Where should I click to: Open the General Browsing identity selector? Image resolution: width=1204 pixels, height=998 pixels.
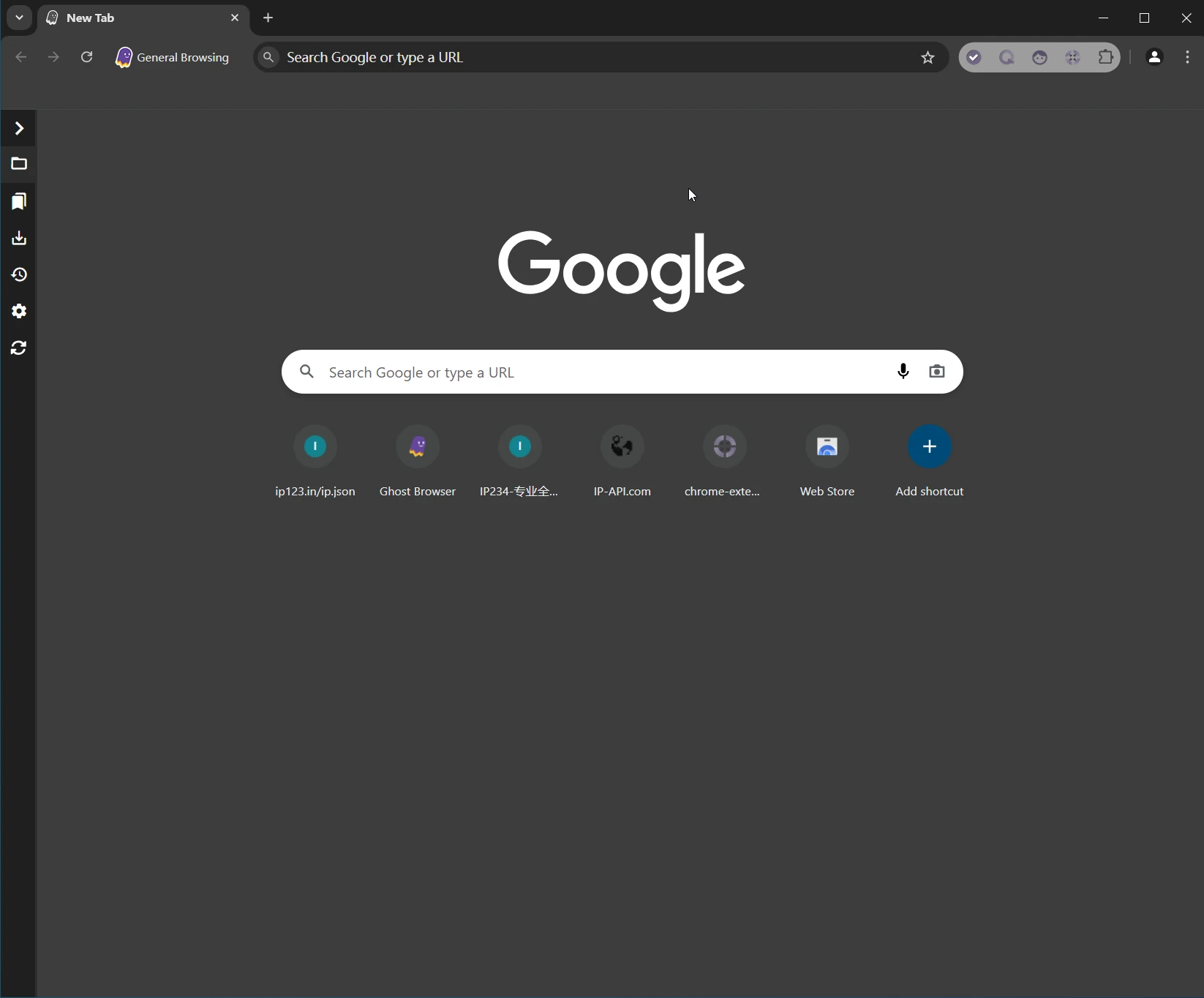click(x=173, y=57)
